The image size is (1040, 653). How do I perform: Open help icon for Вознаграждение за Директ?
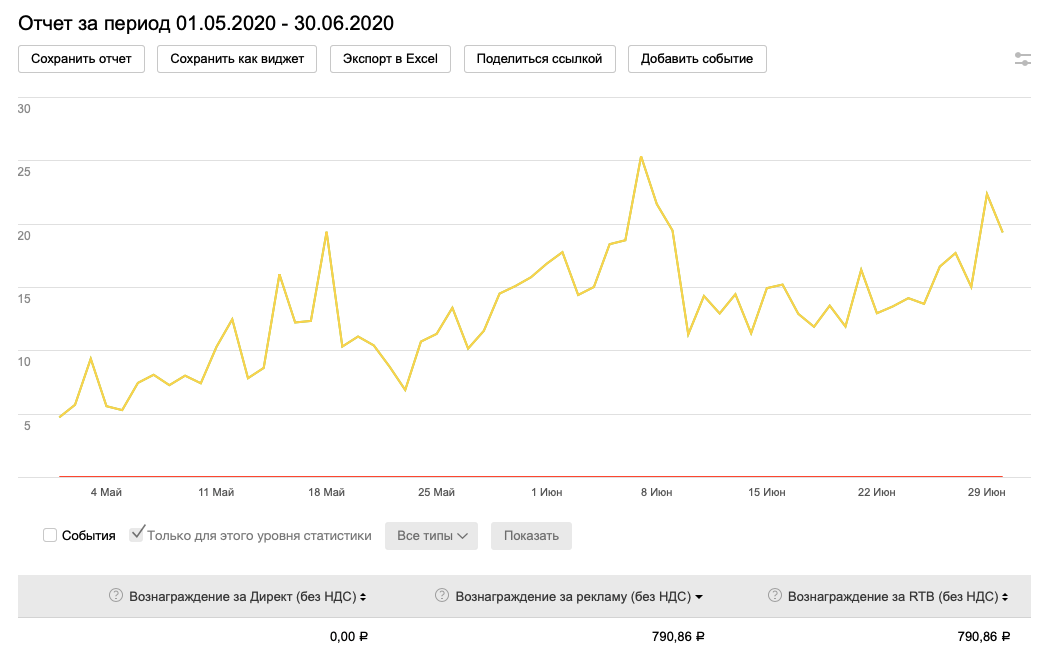pos(115,595)
